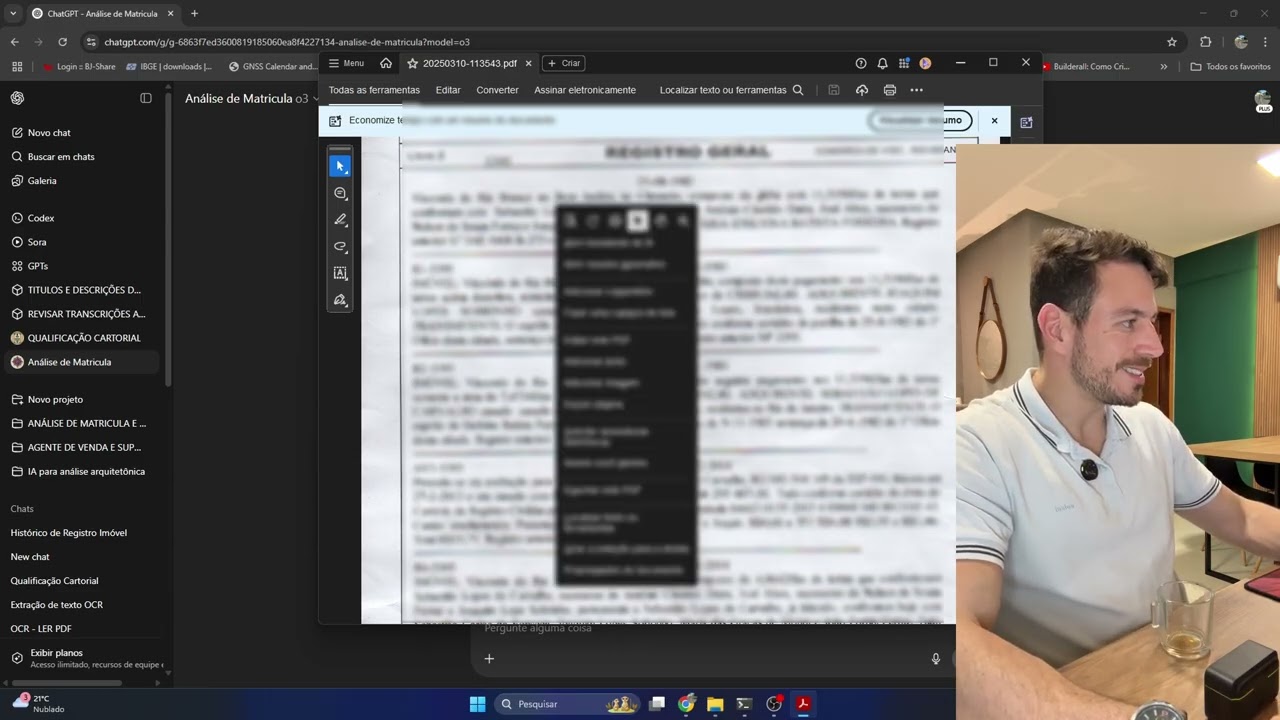Bookmark this page with the star icon

[1172, 42]
